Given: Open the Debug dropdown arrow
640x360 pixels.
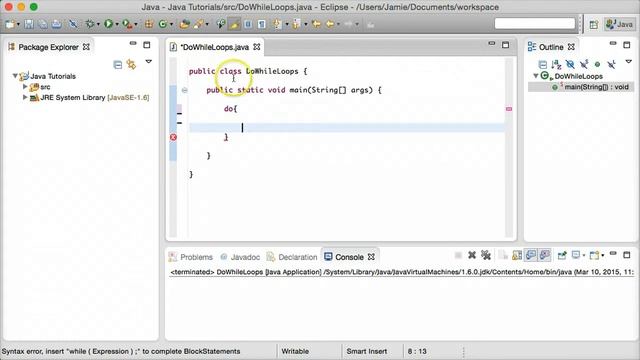Looking at the screenshot, I should pyautogui.click(x=98, y=24).
